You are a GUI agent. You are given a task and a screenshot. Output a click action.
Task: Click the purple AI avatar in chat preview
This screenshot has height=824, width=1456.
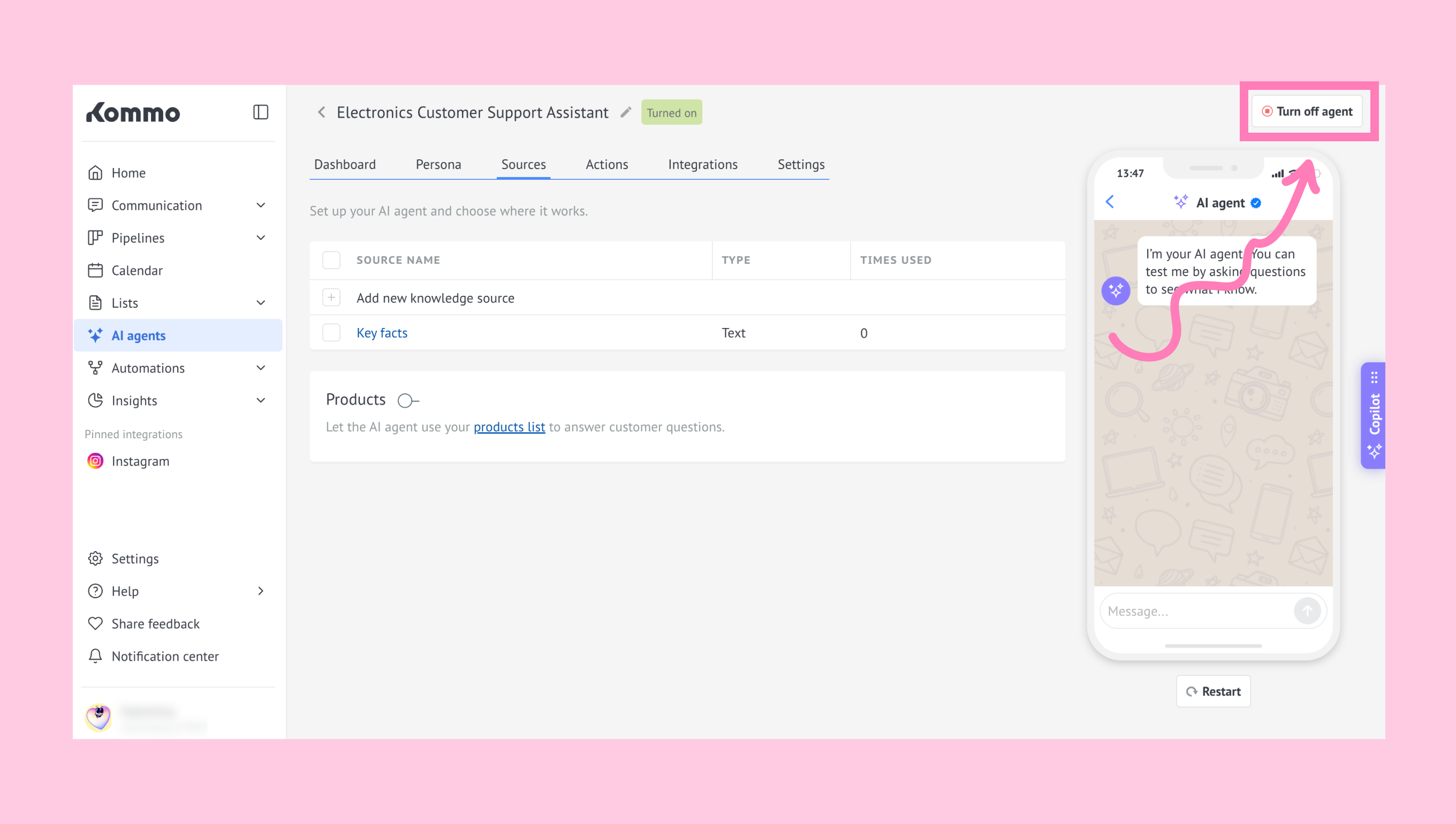point(1116,291)
